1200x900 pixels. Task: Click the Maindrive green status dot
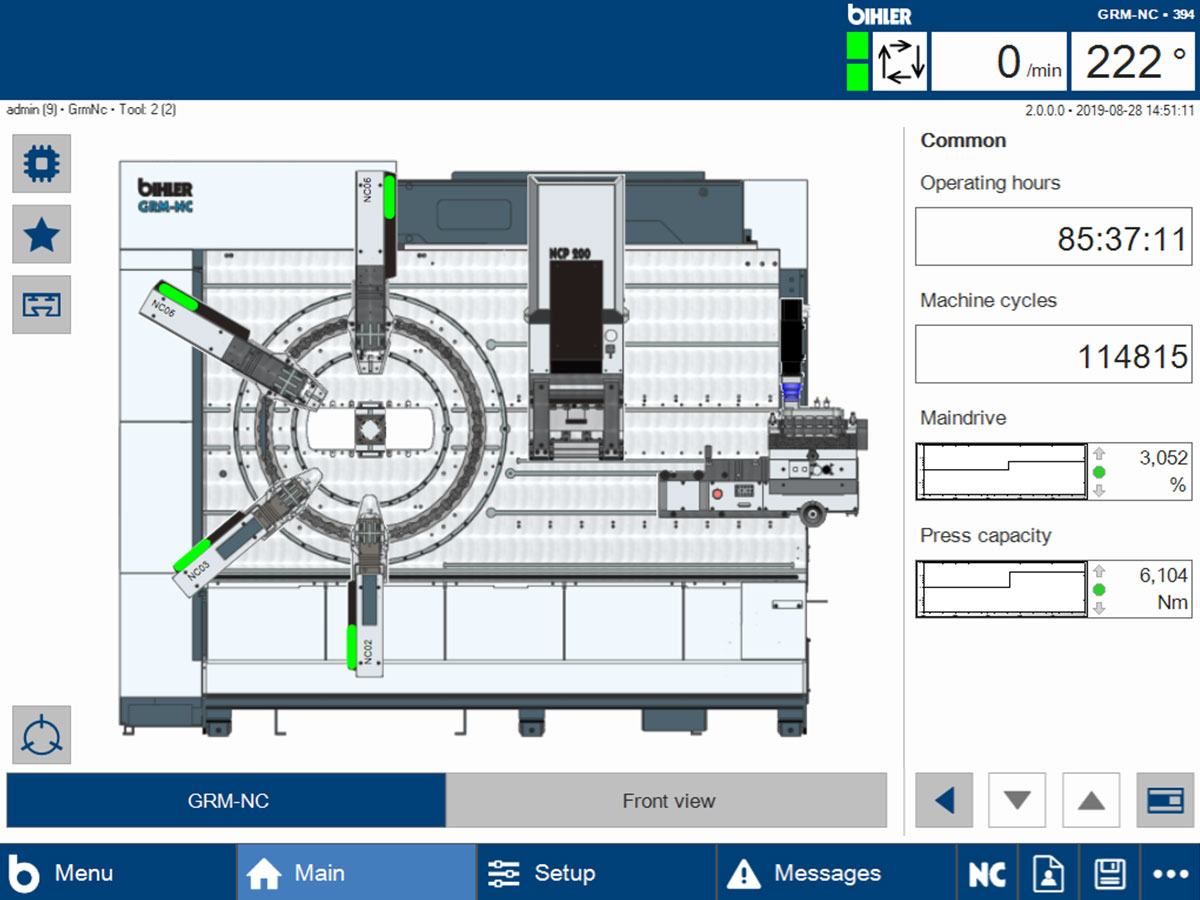(1099, 472)
